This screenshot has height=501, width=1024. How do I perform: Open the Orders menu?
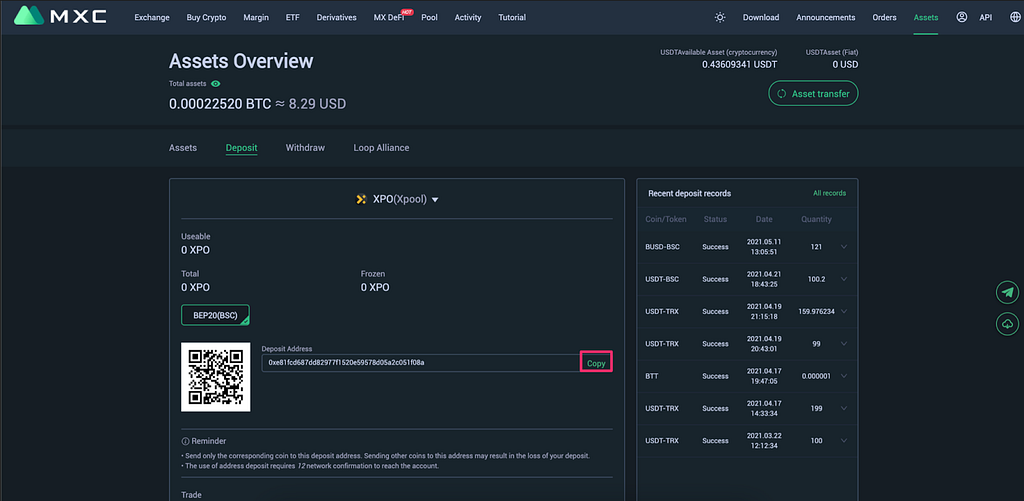pyautogui.click(x=884, y=18)
